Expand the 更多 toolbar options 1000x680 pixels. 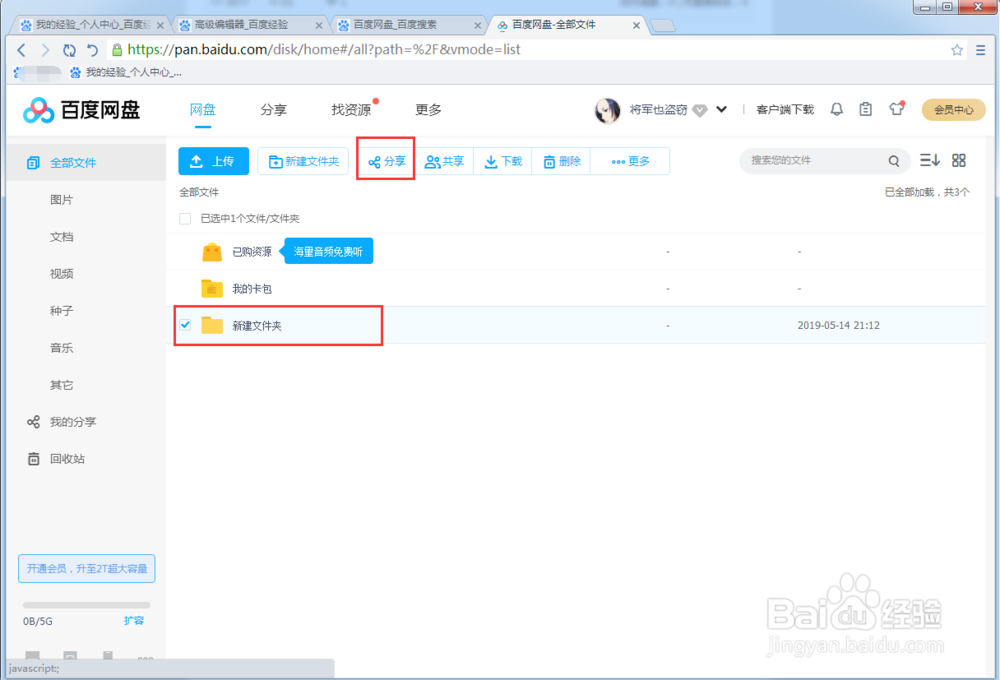(630, 161)
